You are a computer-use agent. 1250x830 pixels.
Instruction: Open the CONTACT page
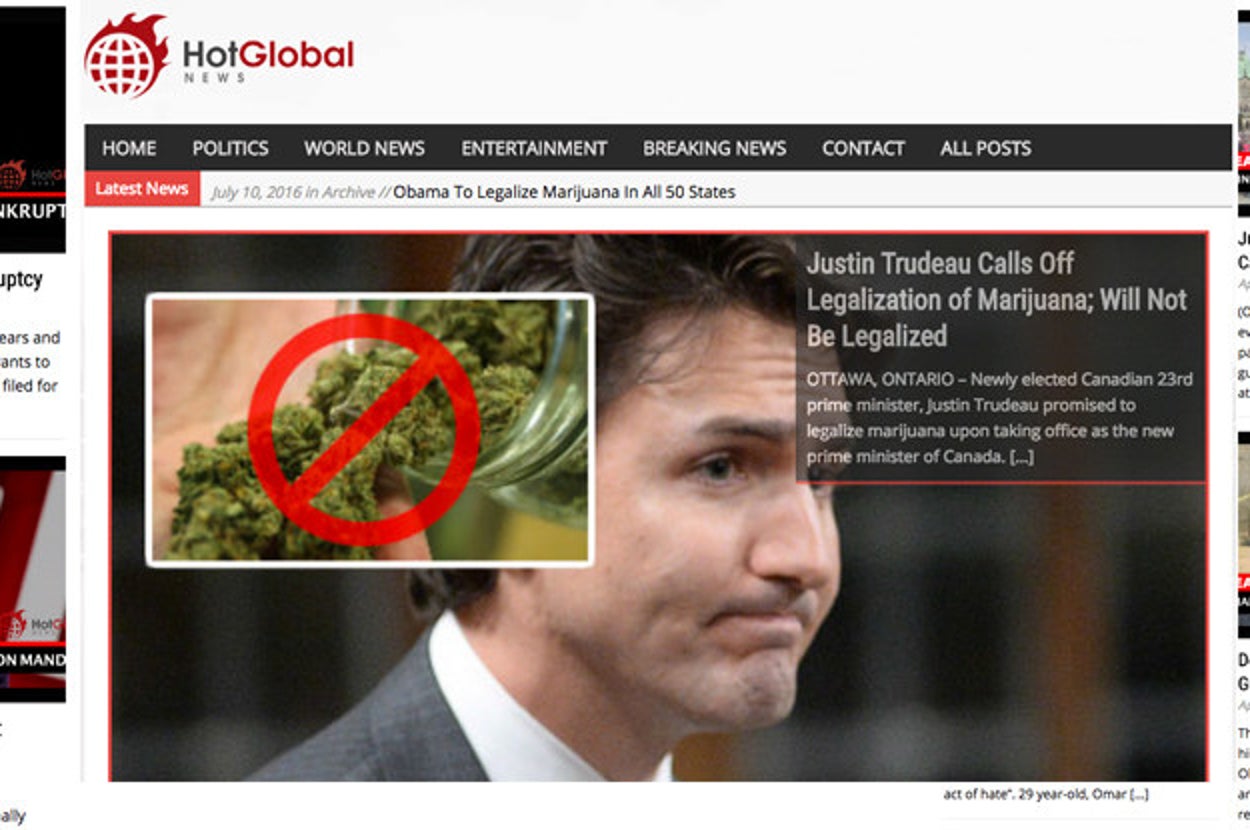[863, 148]
